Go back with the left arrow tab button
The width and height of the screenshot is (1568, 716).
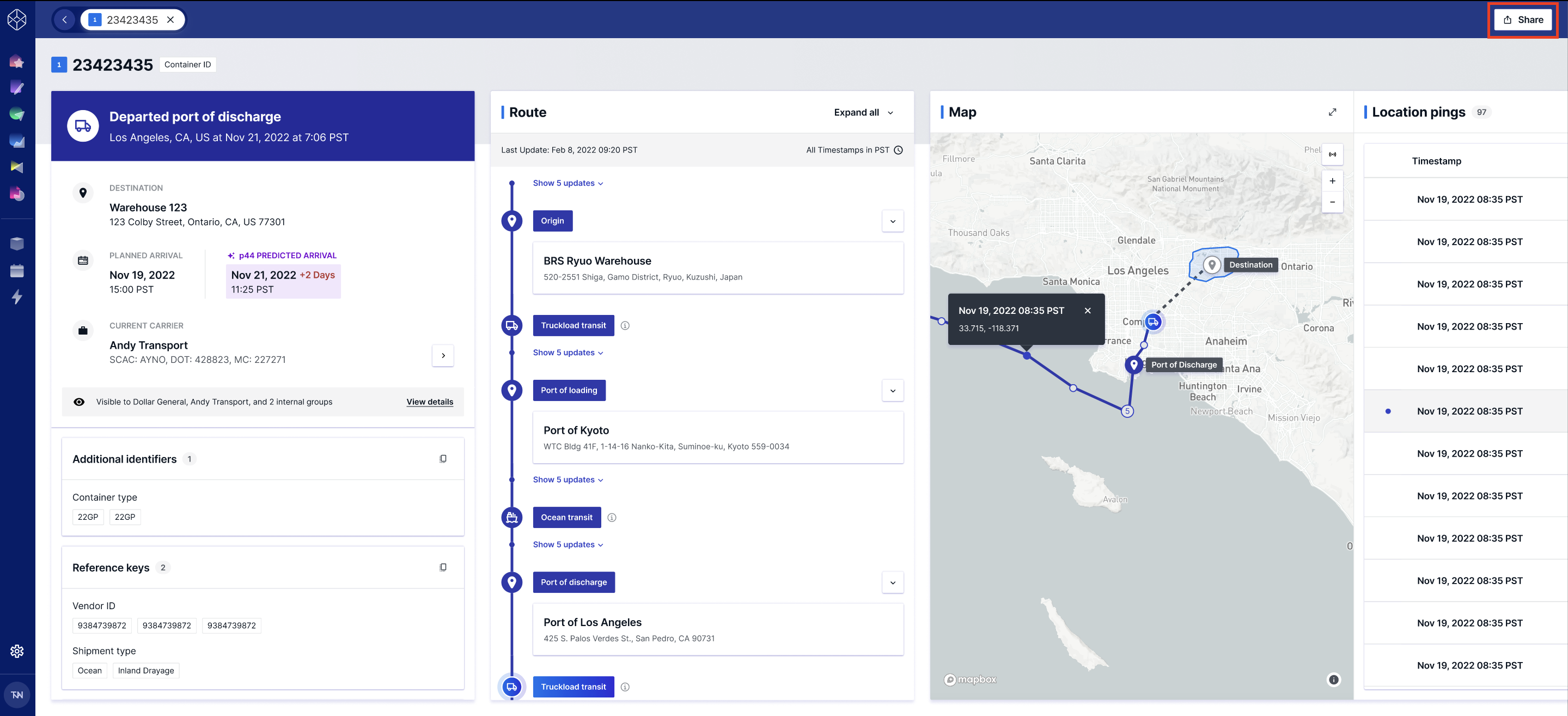click(64, 20)
